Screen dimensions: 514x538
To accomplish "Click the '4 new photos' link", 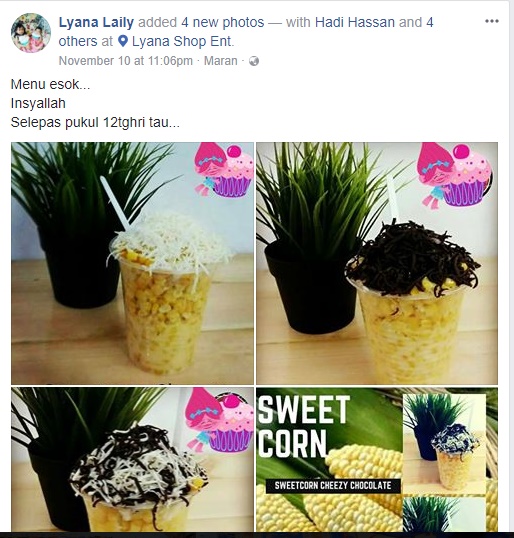I will pos(223,22).
